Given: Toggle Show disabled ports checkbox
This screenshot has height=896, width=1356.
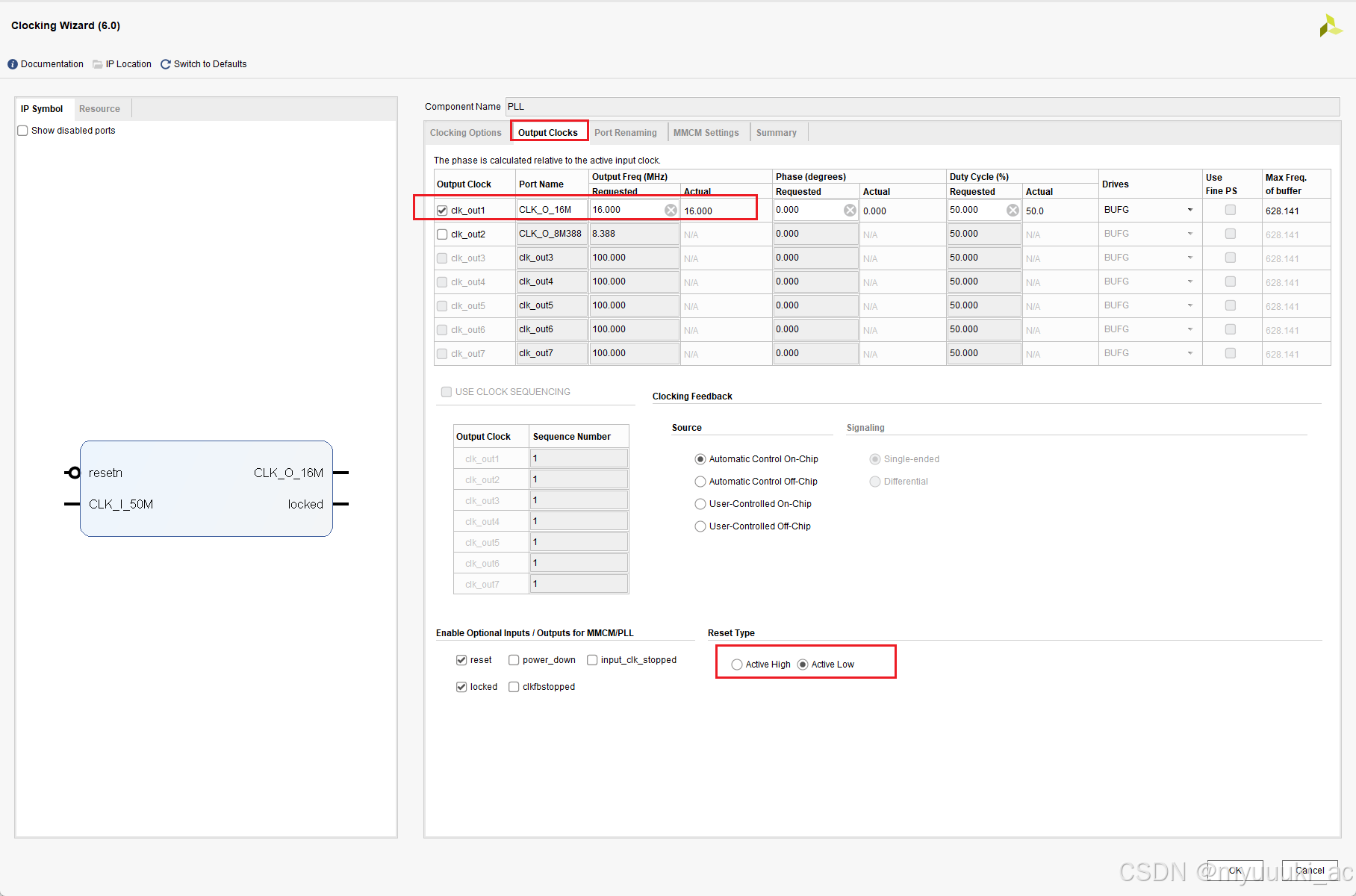Looking at the screenshot, I should click(x=23, y=131).
